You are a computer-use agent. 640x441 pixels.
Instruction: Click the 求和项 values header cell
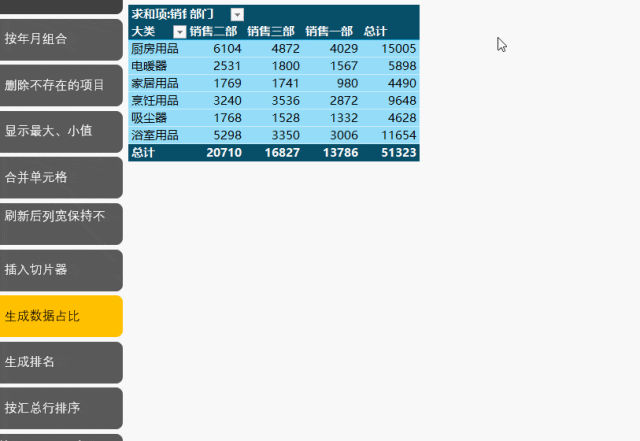(x=159, y=14)
